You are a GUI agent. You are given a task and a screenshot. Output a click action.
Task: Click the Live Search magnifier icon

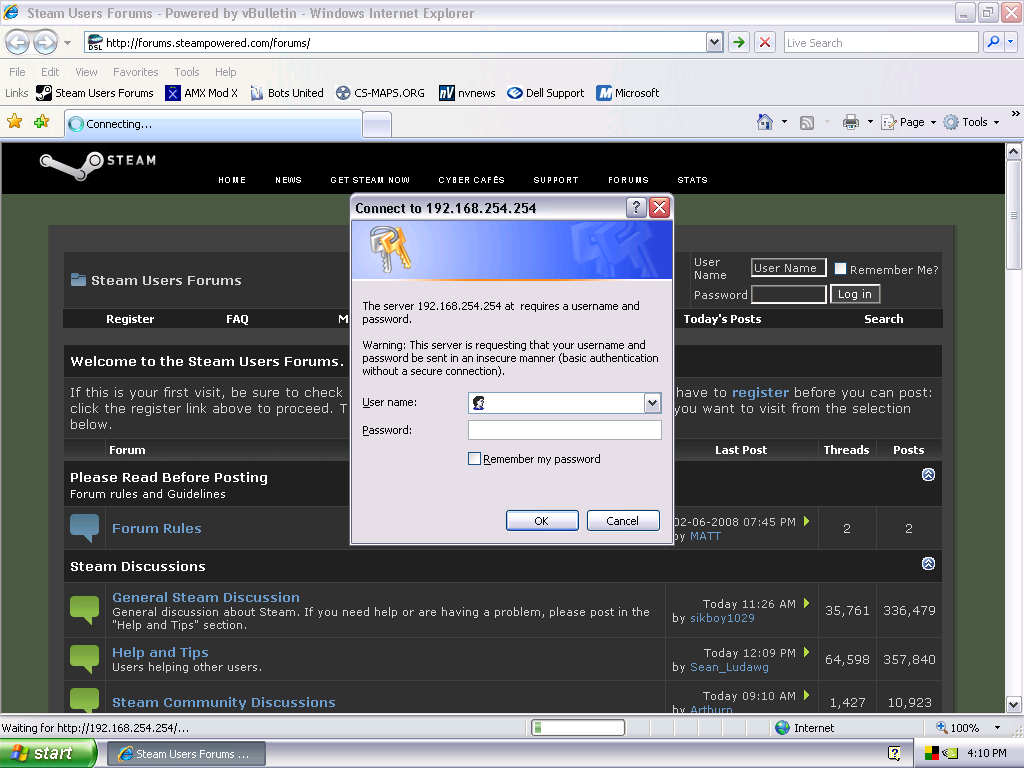[x=993, y=42]
